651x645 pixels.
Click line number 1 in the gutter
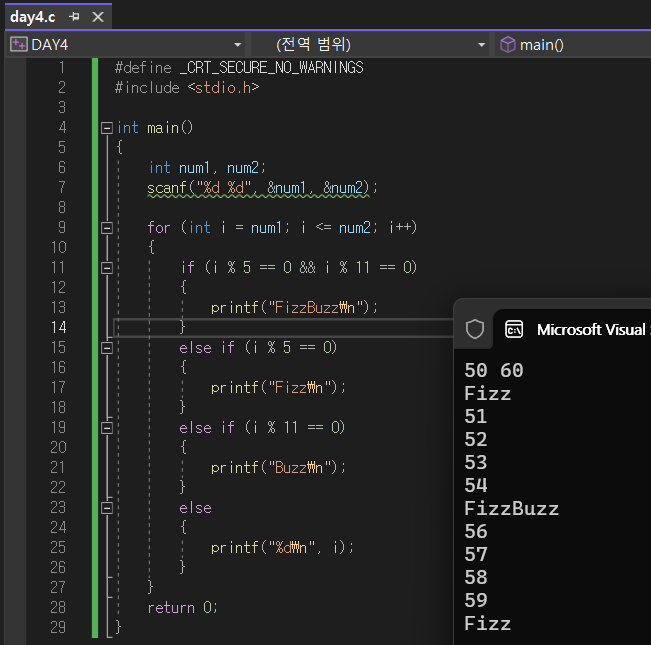(62, 67)
